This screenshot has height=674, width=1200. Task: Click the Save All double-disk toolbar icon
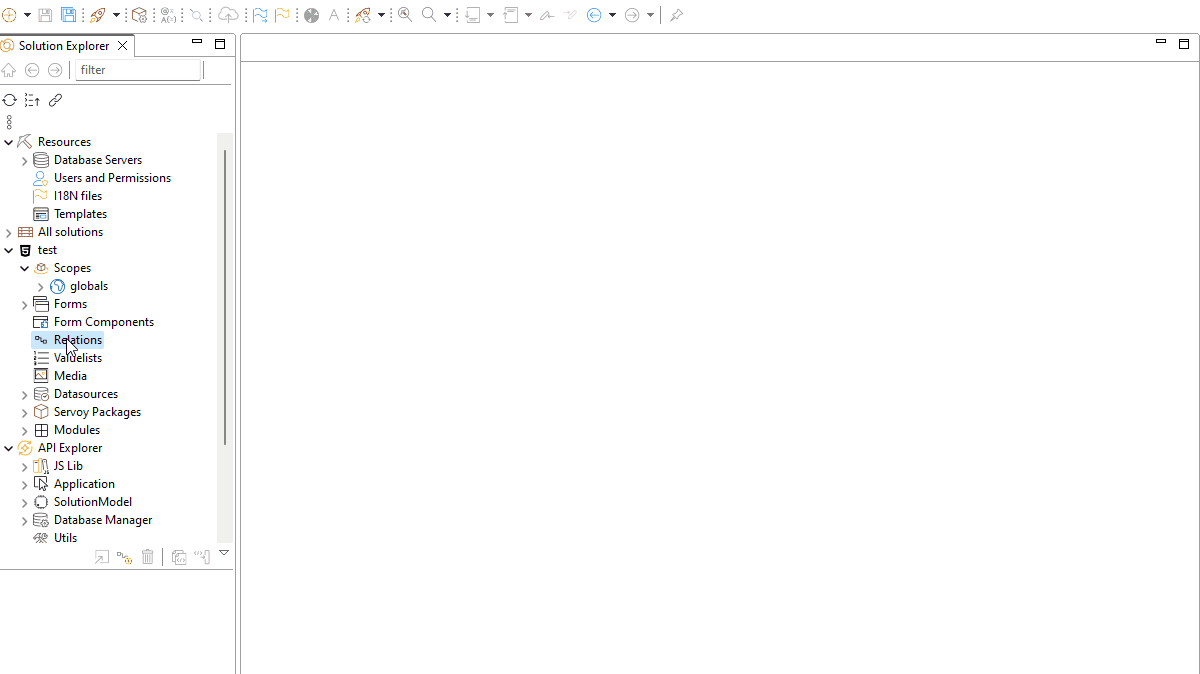[x=68, y=15]
